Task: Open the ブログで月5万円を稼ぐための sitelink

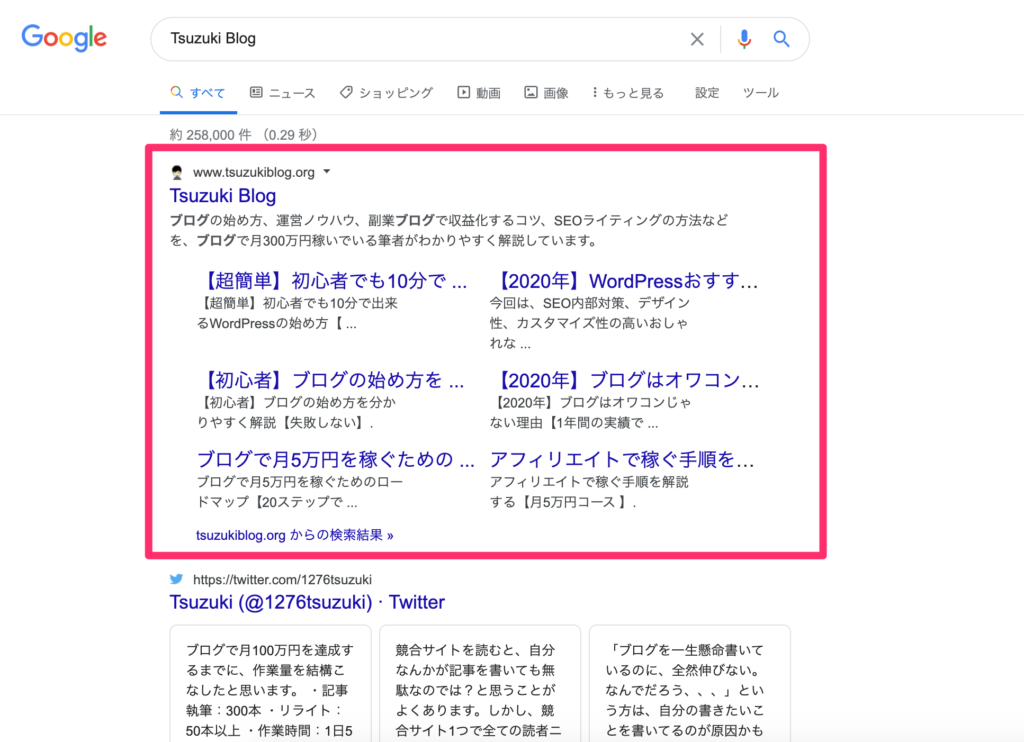Action: pyautogui.click(x=336, y=460)
